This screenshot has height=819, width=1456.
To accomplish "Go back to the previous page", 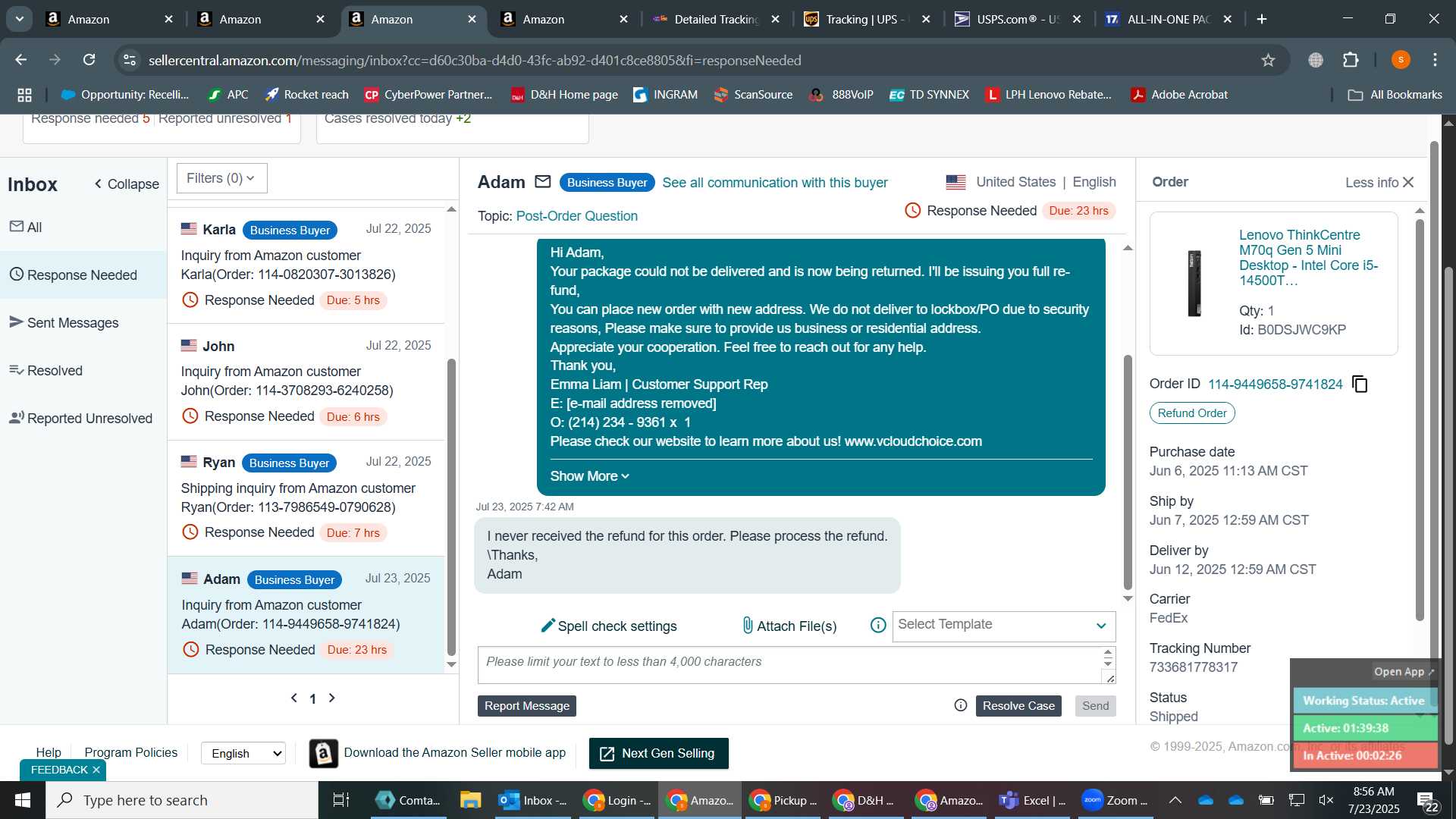I will (x=21, y=60).
